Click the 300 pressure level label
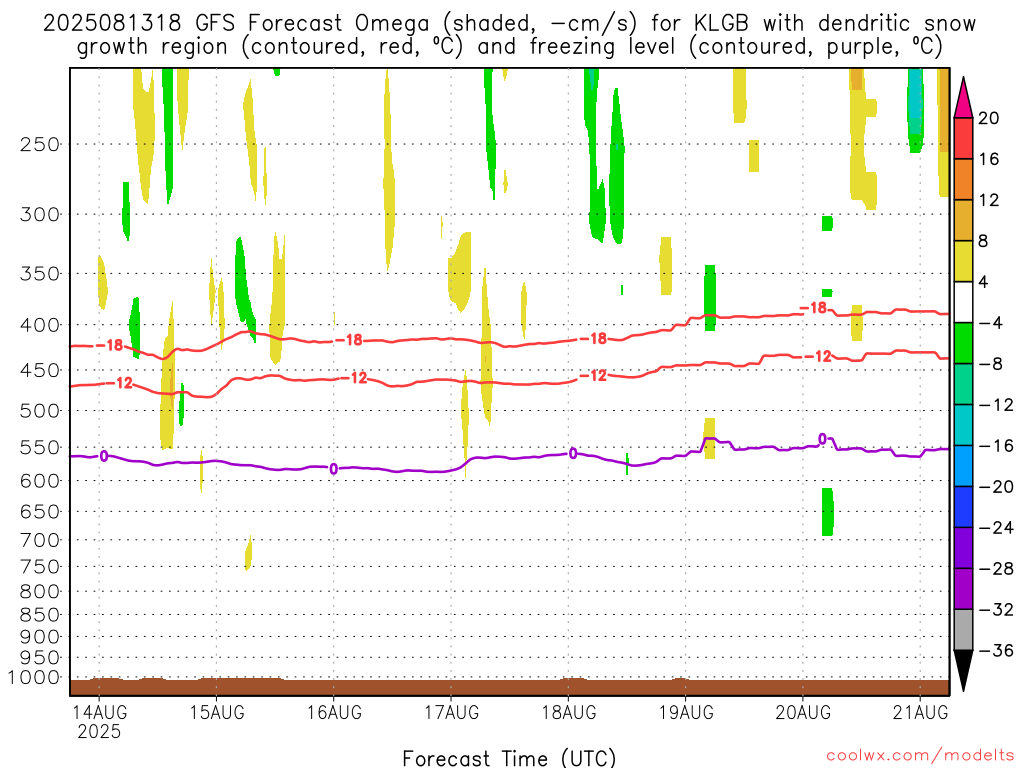Viewport: 1024px width, 768px height. pyautogui.click(x=40, y=214)
